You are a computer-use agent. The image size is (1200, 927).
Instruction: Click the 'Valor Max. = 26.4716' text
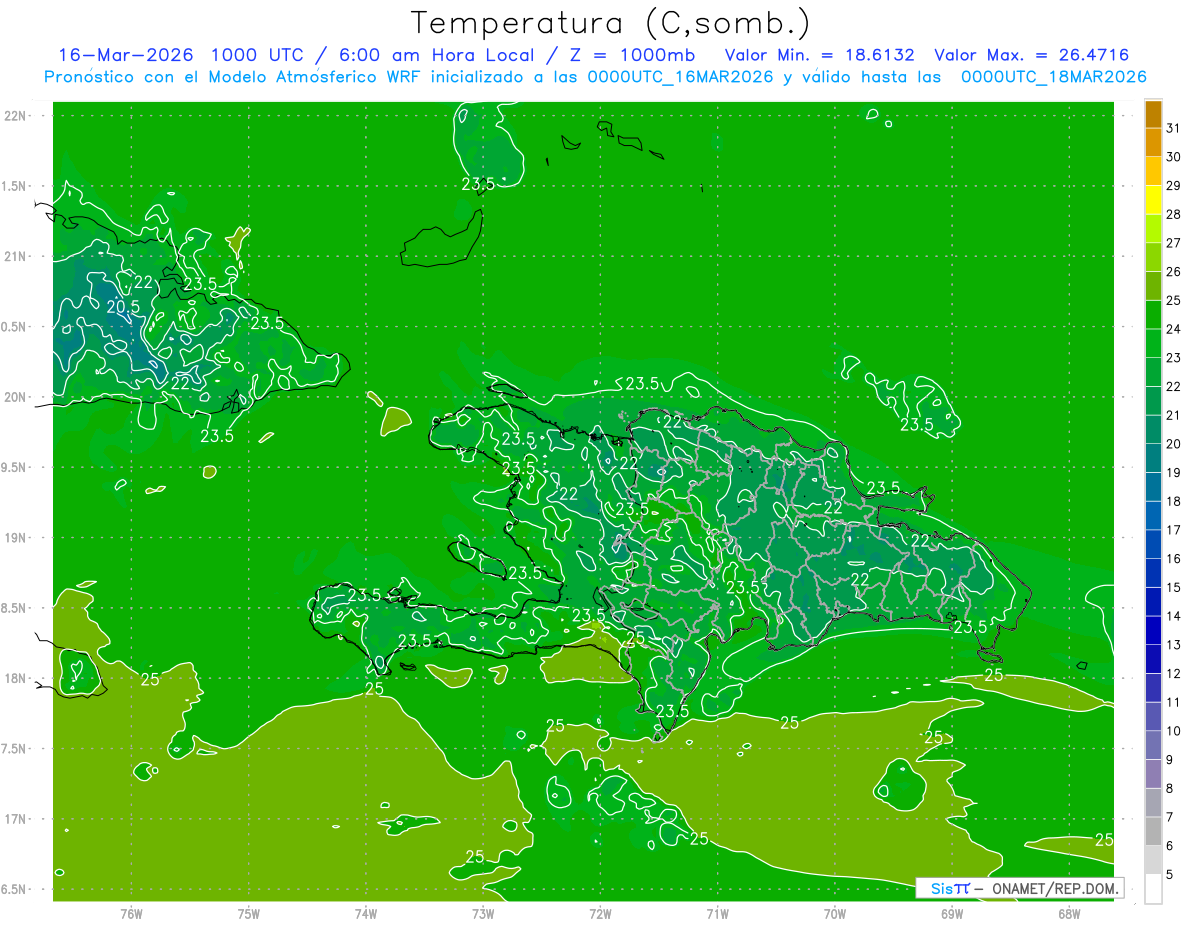[1032, 55]
